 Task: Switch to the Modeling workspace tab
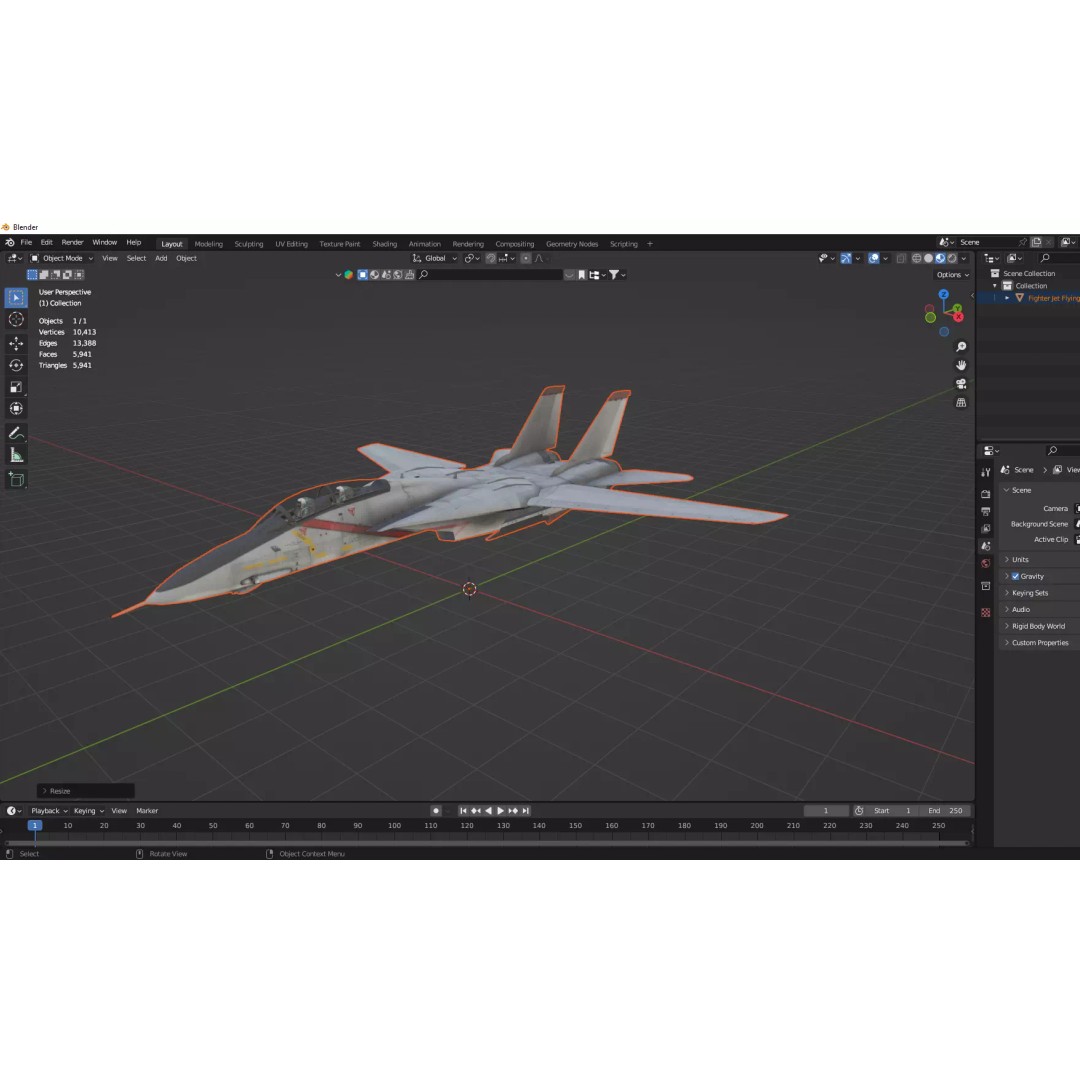point(208,244)
